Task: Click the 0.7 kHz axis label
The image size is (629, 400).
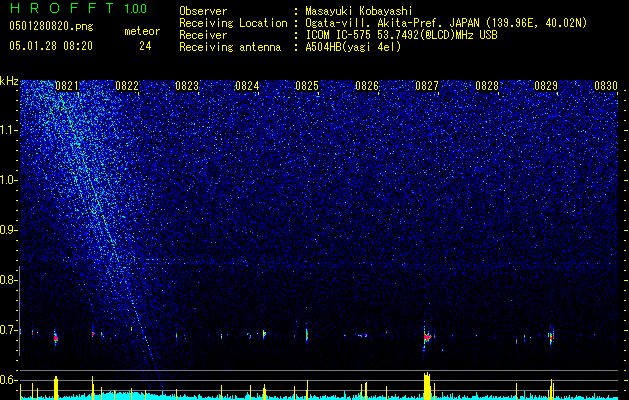Action: (x=9, y=330)
